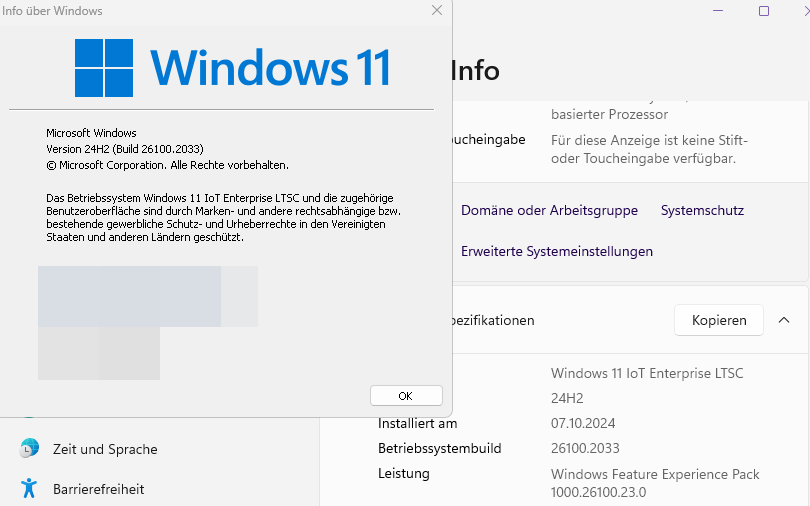Click the 24H2 version value in Settings
Image resolution: width=810 pixels, height=506 pixels.
(x=567, y=398)
